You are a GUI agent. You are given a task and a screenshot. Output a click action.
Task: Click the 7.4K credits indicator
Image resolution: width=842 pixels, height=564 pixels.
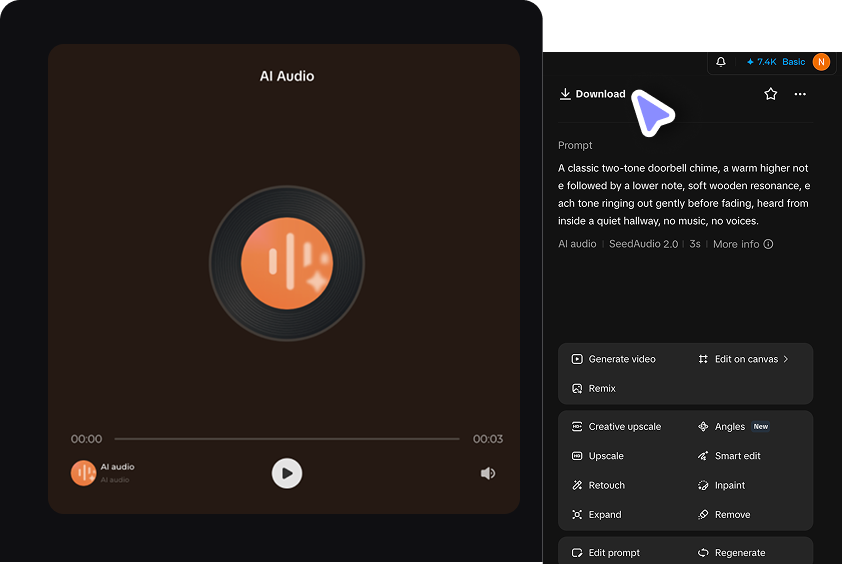click(x=761, y=62)
